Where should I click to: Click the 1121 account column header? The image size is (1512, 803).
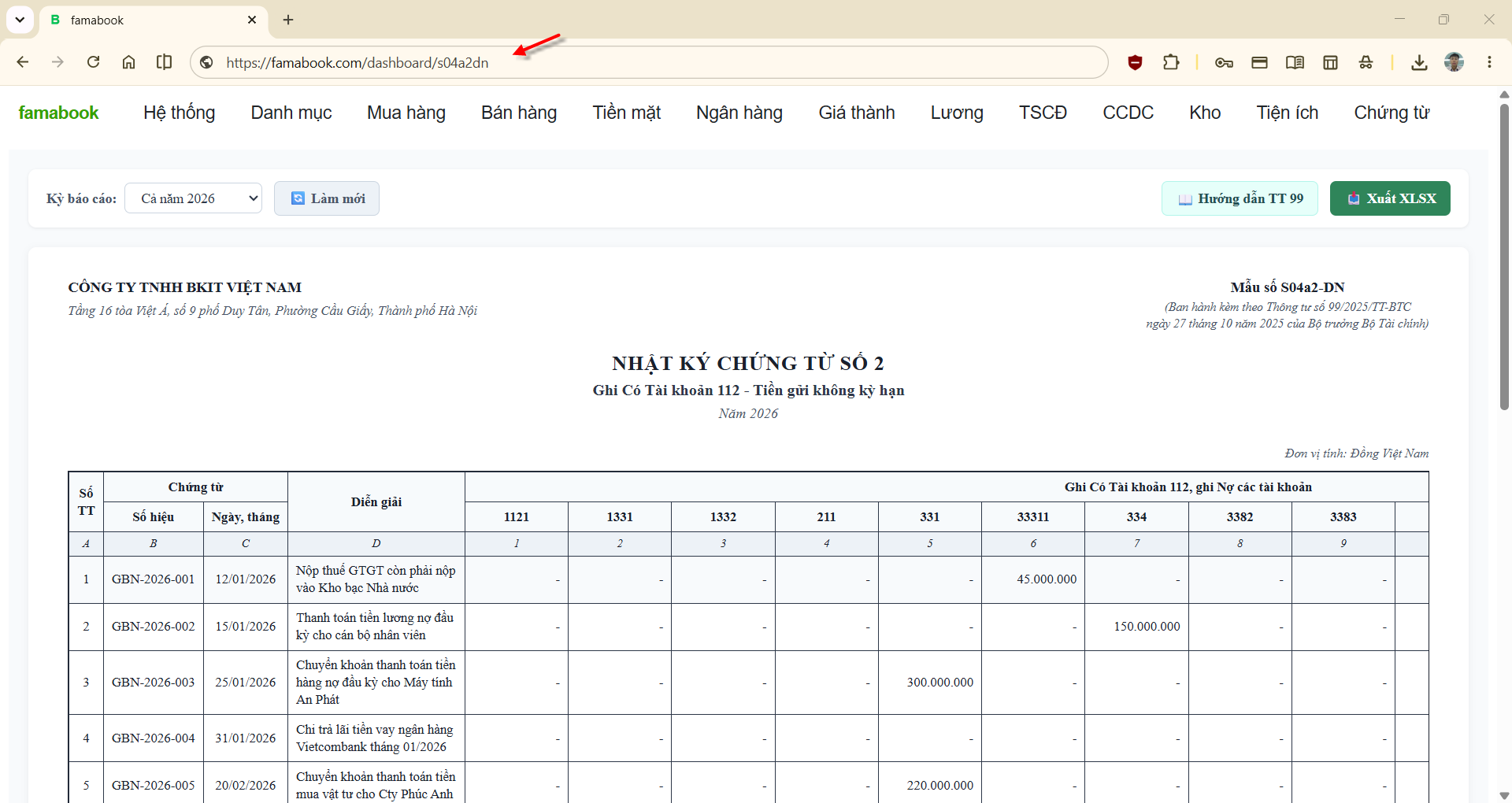[517, 517]
